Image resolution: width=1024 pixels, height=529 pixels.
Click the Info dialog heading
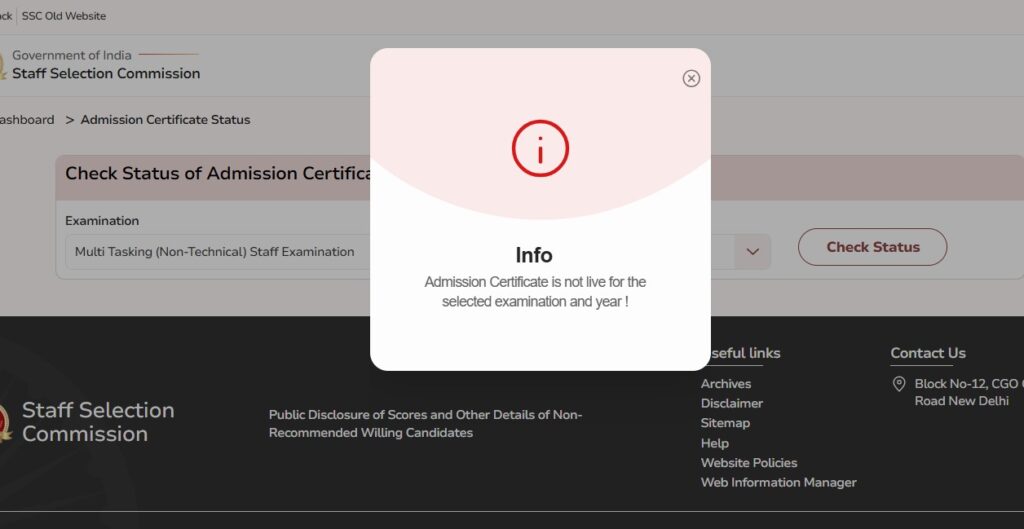pyautogui.click(x=534, y=255)
